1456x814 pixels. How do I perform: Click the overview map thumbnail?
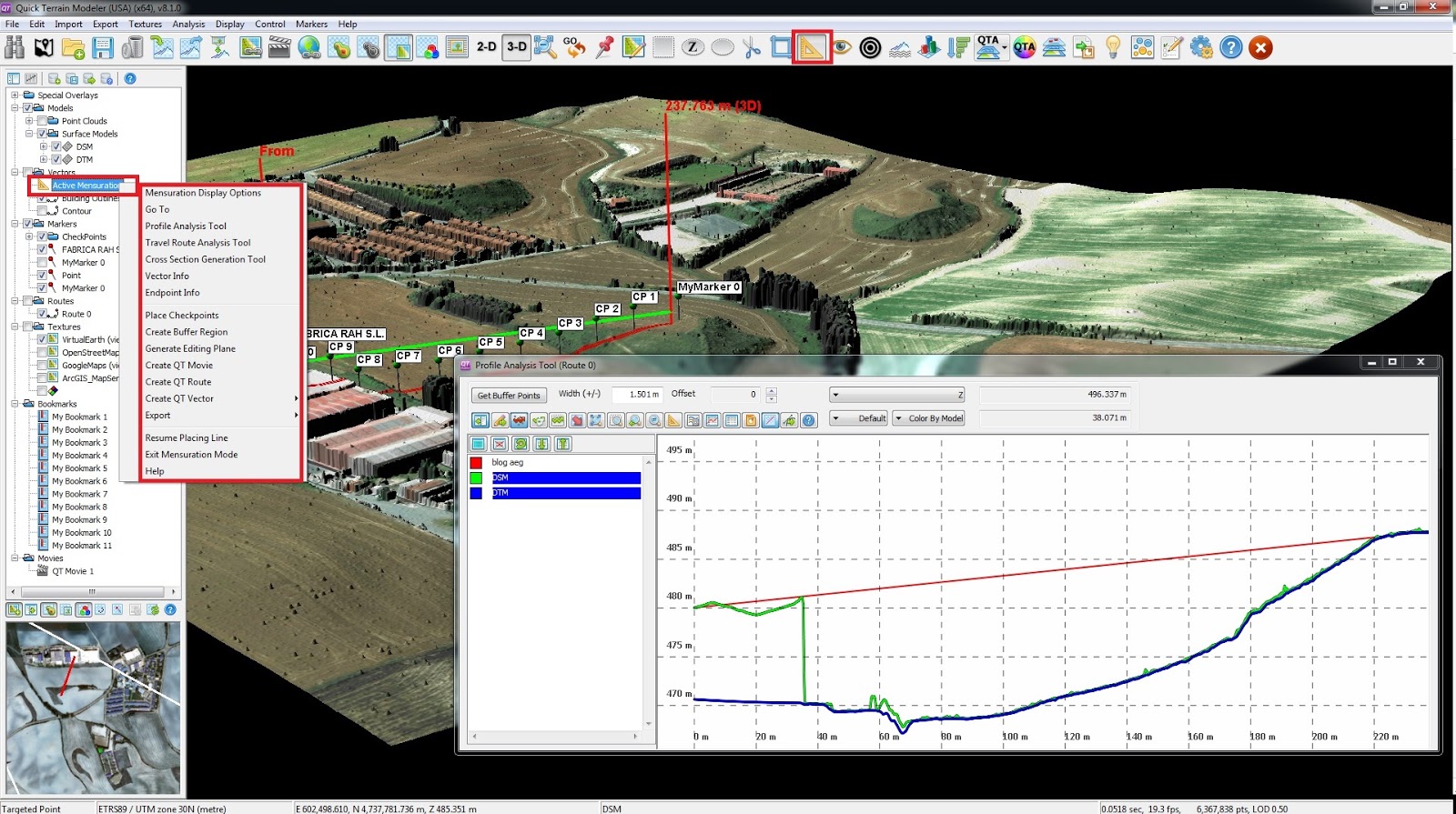click(93, 708)
